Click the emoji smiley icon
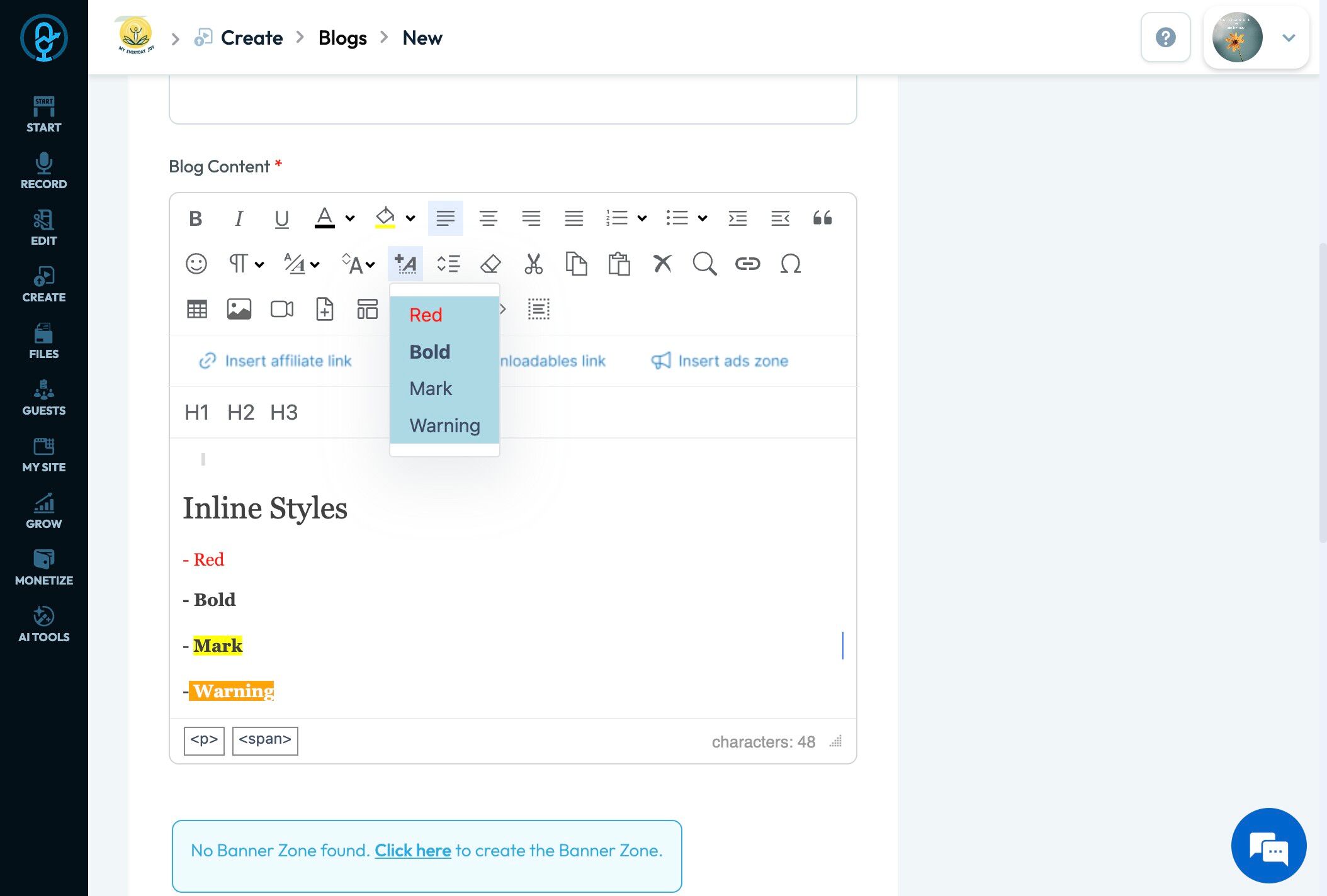The height and width of the screenshot is (896, 1327). [x=196, y=264]
